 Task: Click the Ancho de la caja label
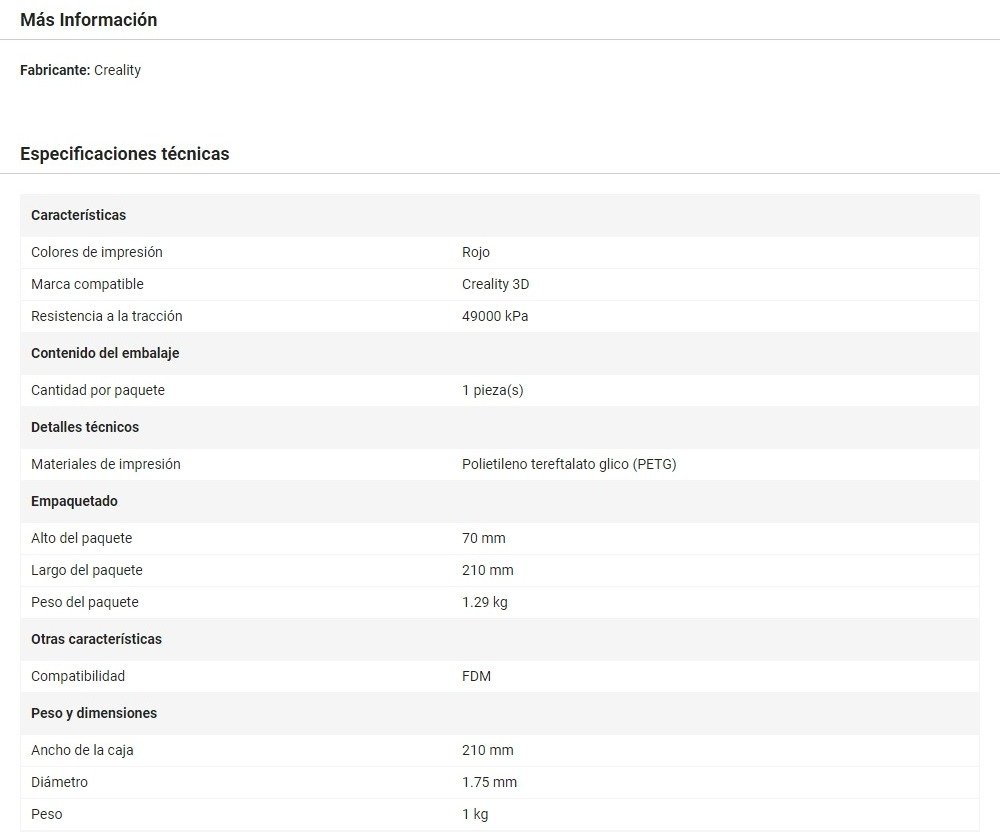(x=82, y=750)
